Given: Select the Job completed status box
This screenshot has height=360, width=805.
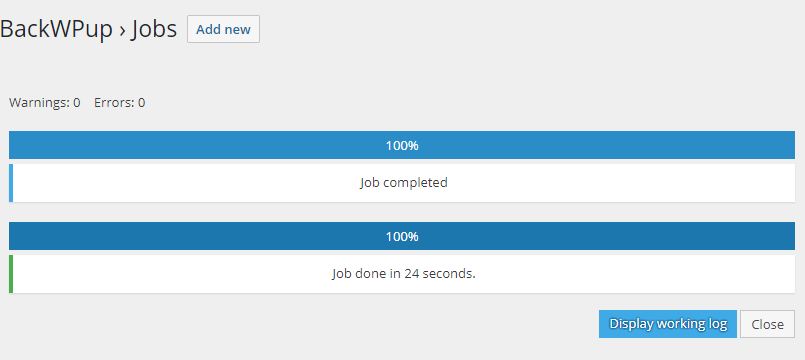Looking at the screenshot, I should (x=402, y=183).
